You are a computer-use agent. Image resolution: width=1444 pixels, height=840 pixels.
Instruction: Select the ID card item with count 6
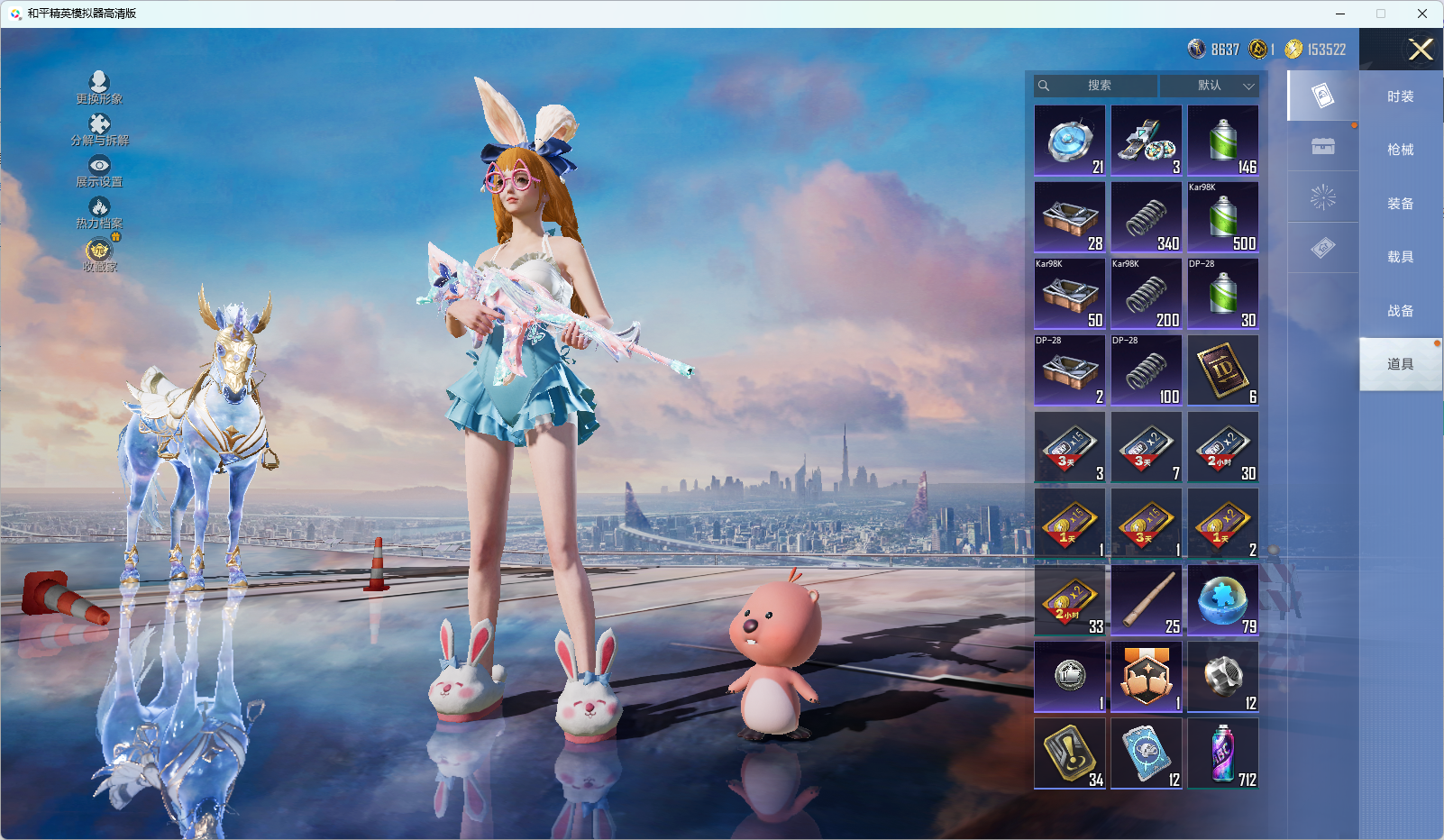[x=1223, y=370]
